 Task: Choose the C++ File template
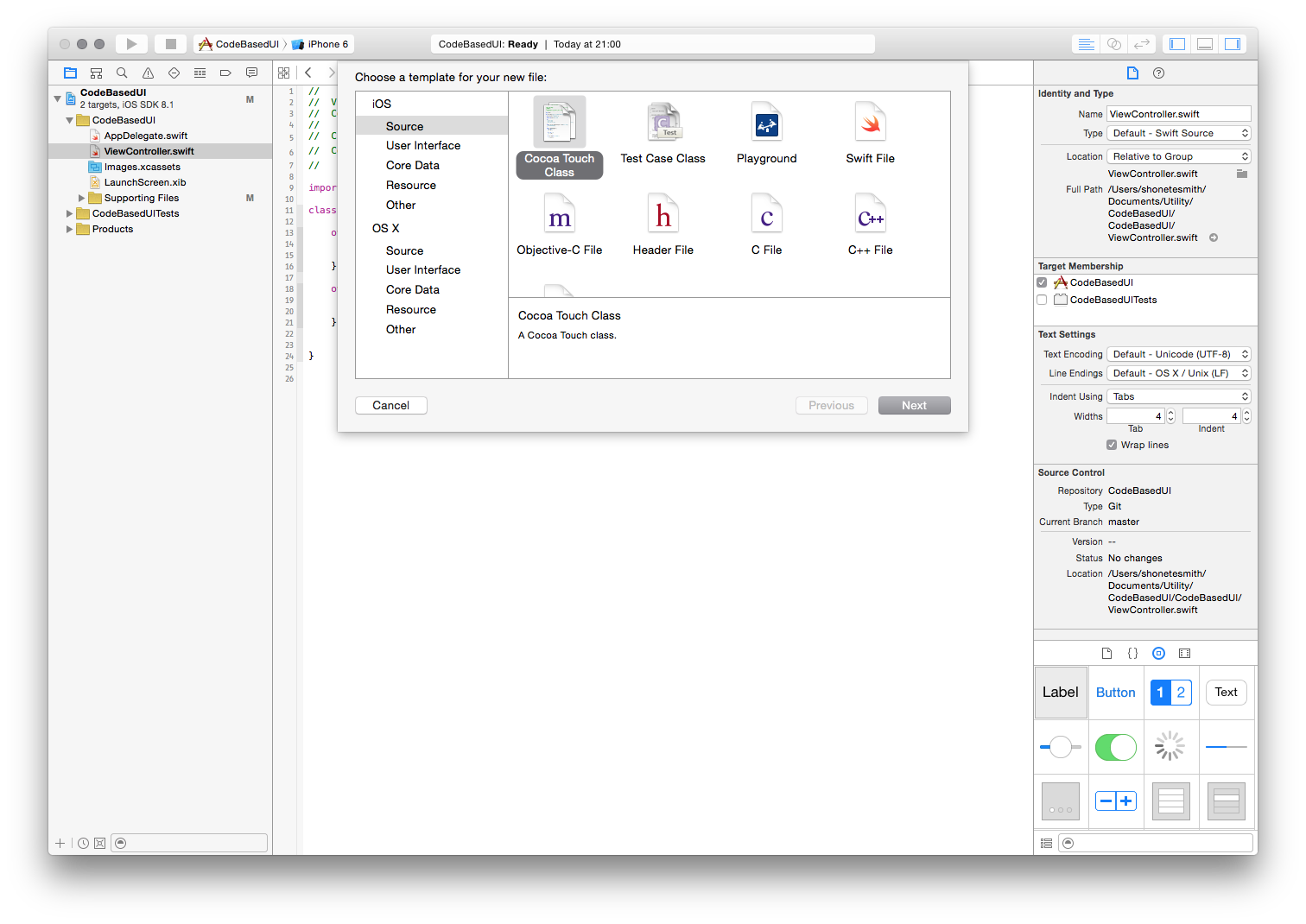click(x=871, y=225)
